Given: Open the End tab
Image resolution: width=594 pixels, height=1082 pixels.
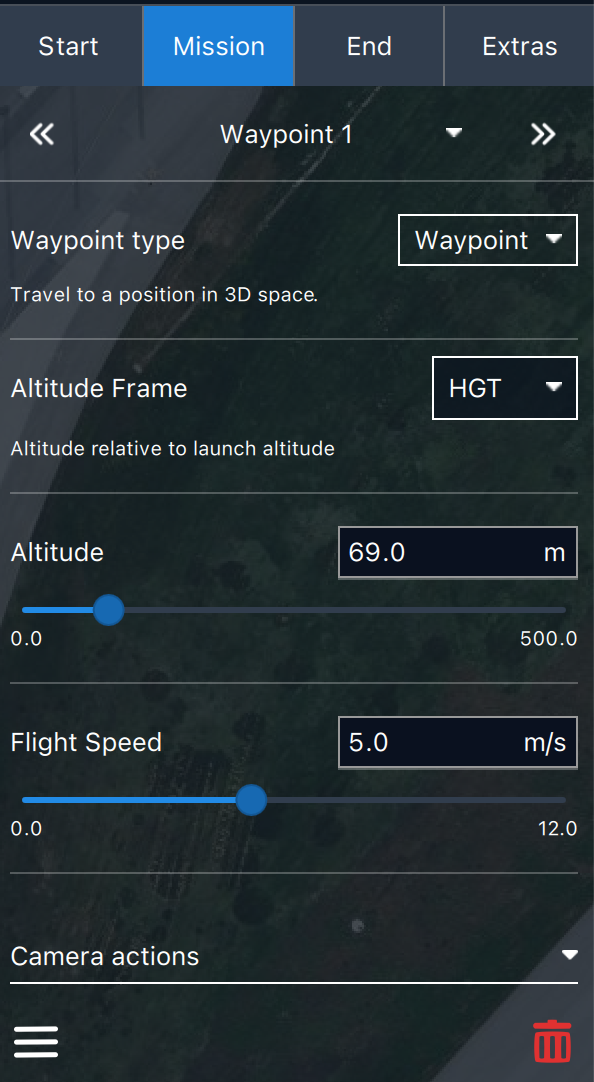Looking at the screenshot, I should tap(369, 46).
